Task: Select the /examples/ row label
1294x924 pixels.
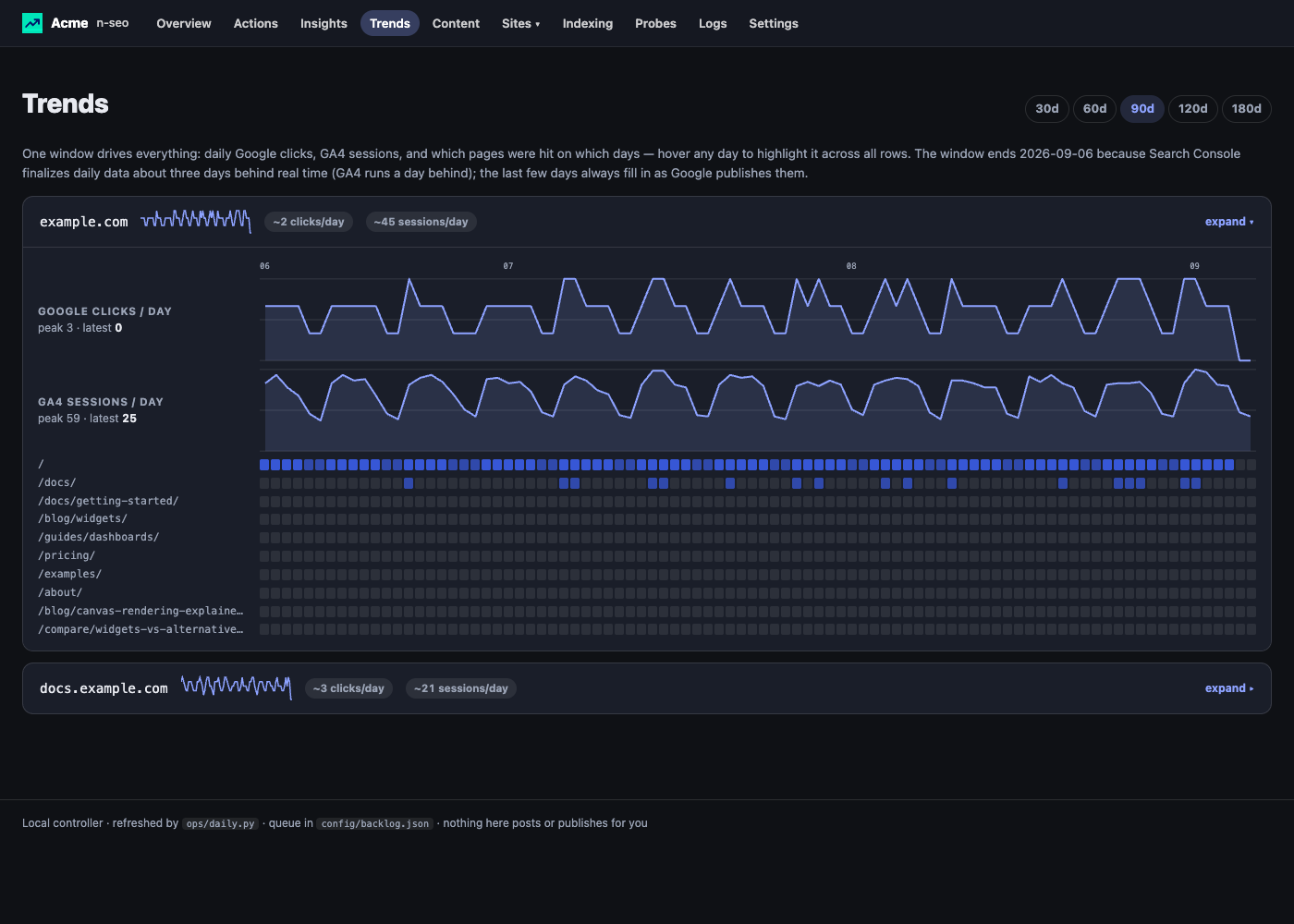Action: click(x=70, y=574)
